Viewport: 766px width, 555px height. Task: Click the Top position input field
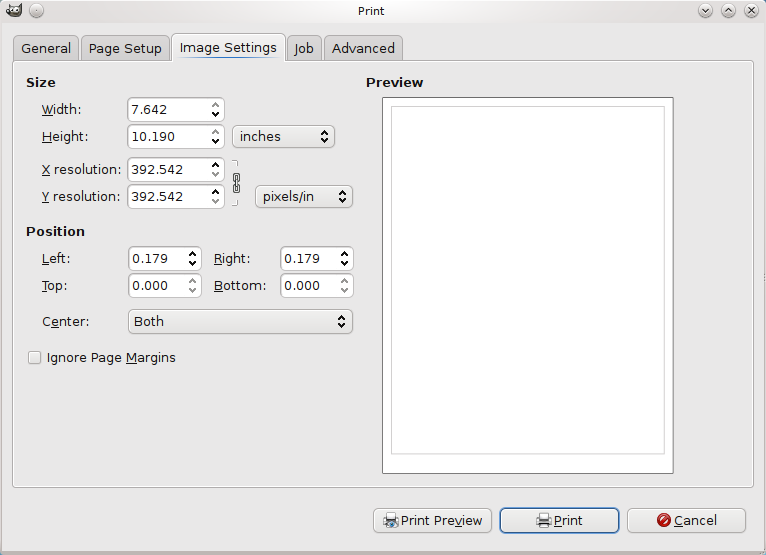click(x=157, y=286)
